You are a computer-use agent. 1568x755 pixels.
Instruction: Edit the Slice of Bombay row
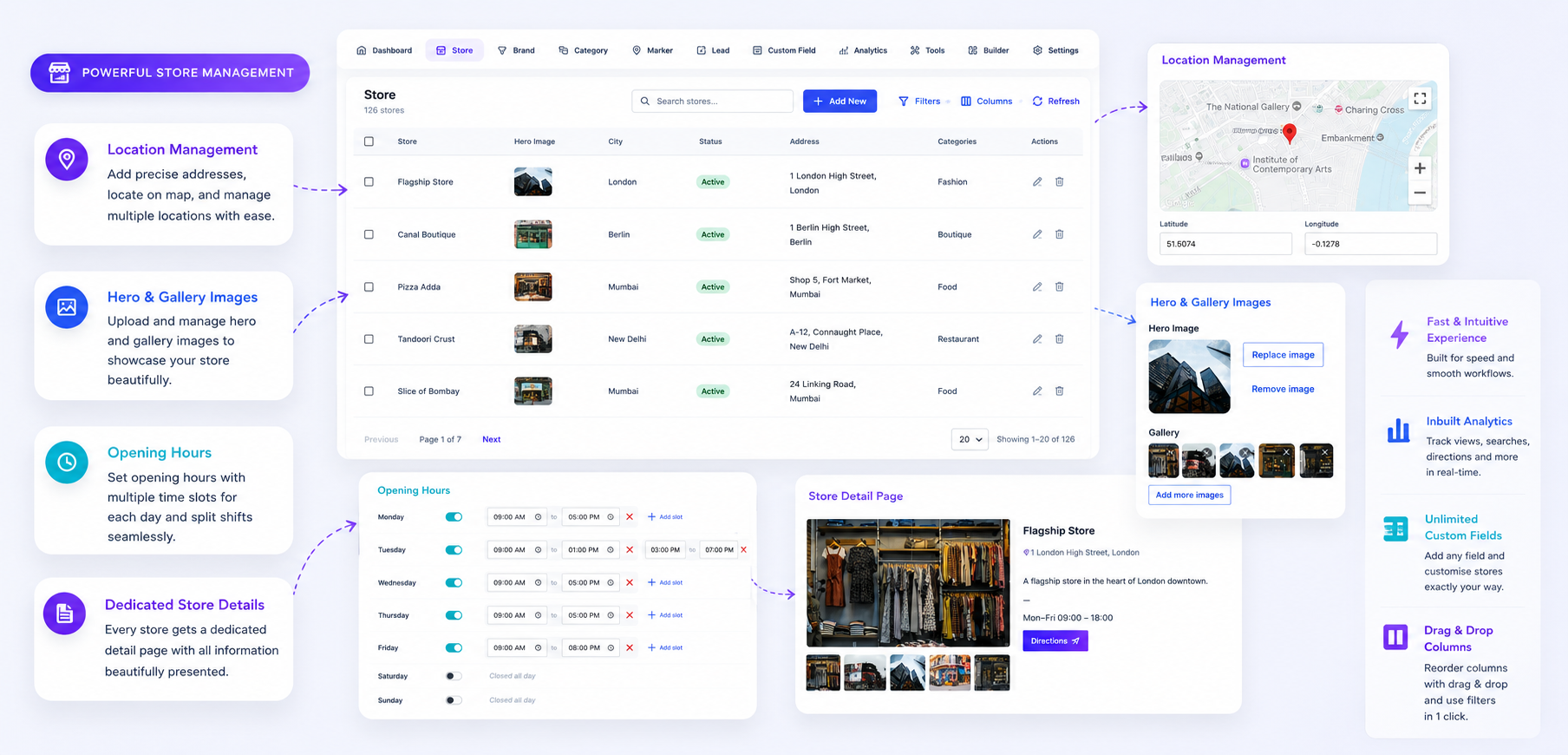(x=1037, y=391)
